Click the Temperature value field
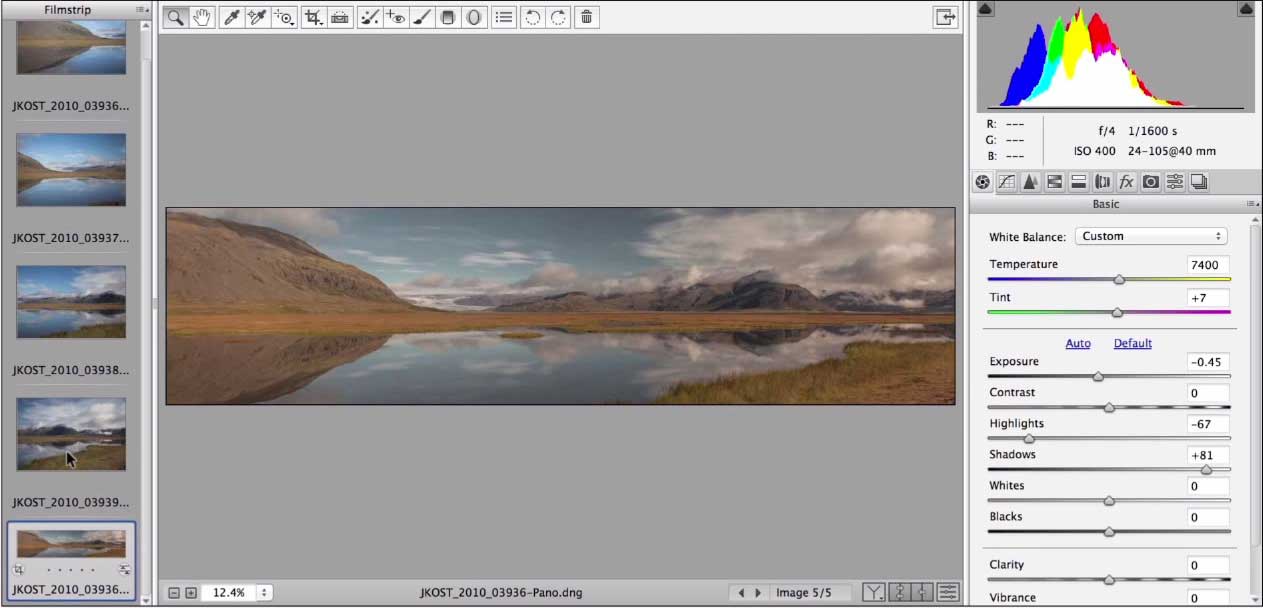Viewport: 1263px width, 608px height. 1208,265
